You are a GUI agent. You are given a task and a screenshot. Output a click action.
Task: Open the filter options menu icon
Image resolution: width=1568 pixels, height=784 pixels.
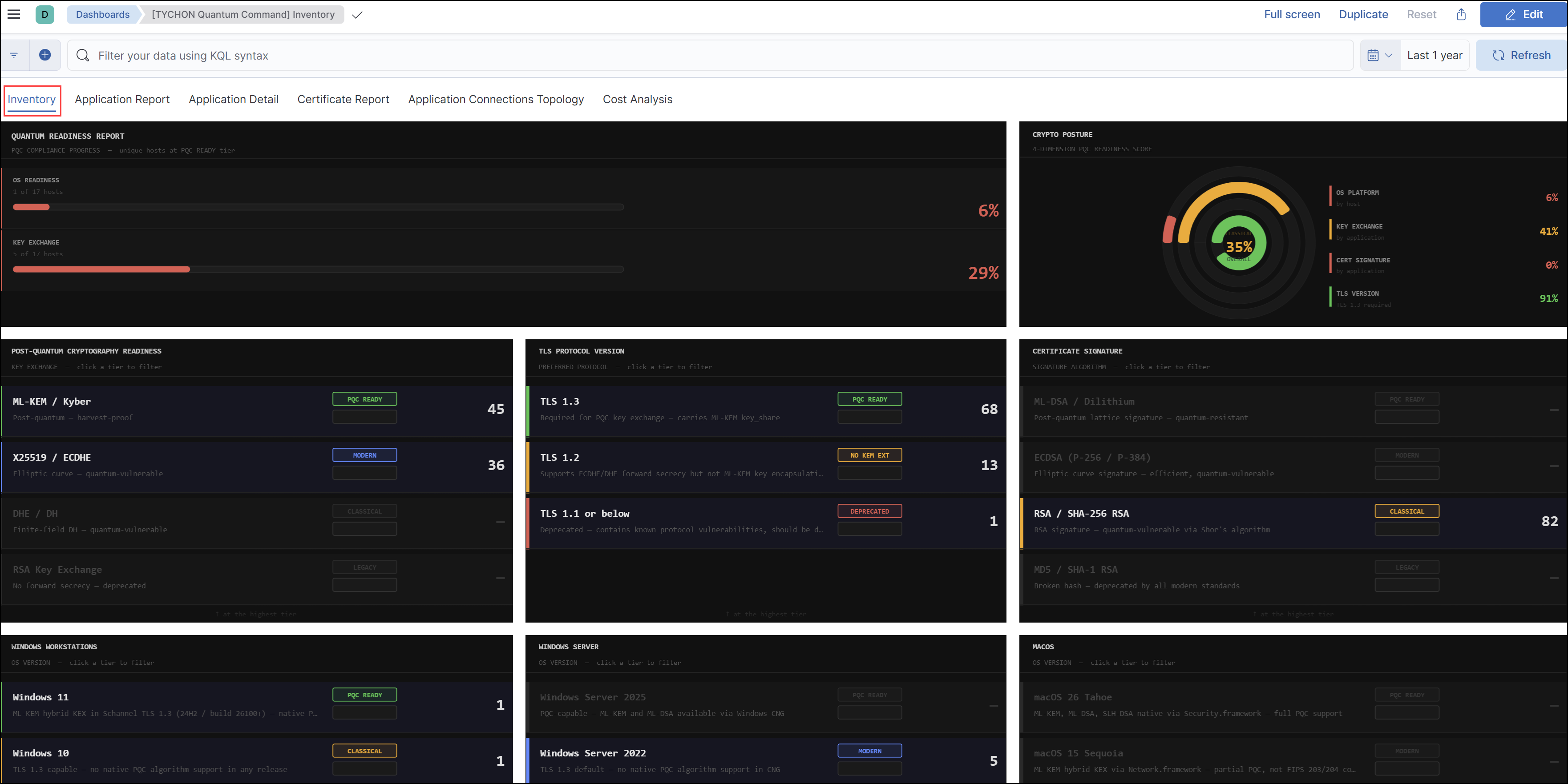pos(14,55)
